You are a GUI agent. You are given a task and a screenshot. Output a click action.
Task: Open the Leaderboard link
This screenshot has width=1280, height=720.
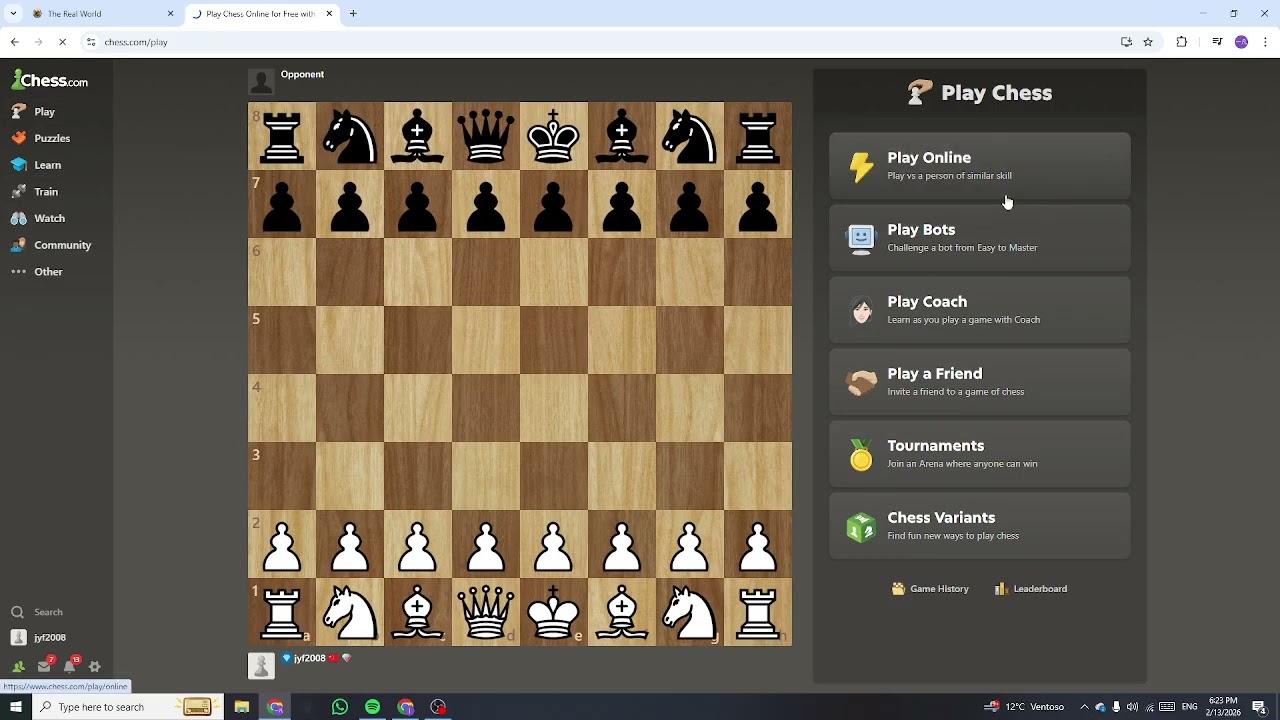(1031, 589)
